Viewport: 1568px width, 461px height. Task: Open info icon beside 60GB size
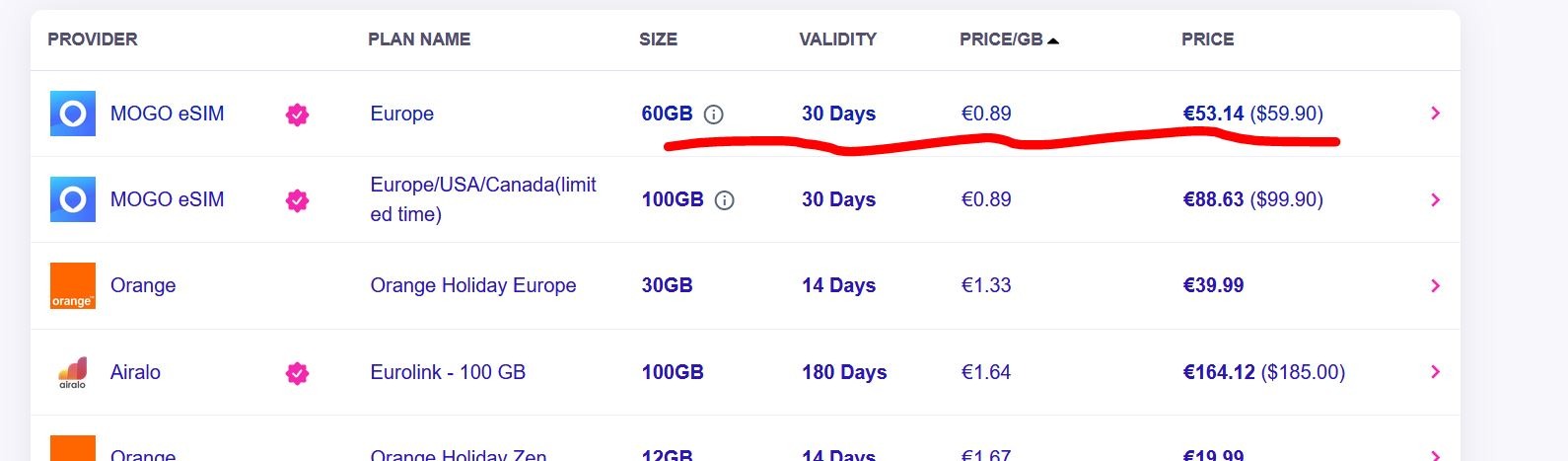(714, 115)
